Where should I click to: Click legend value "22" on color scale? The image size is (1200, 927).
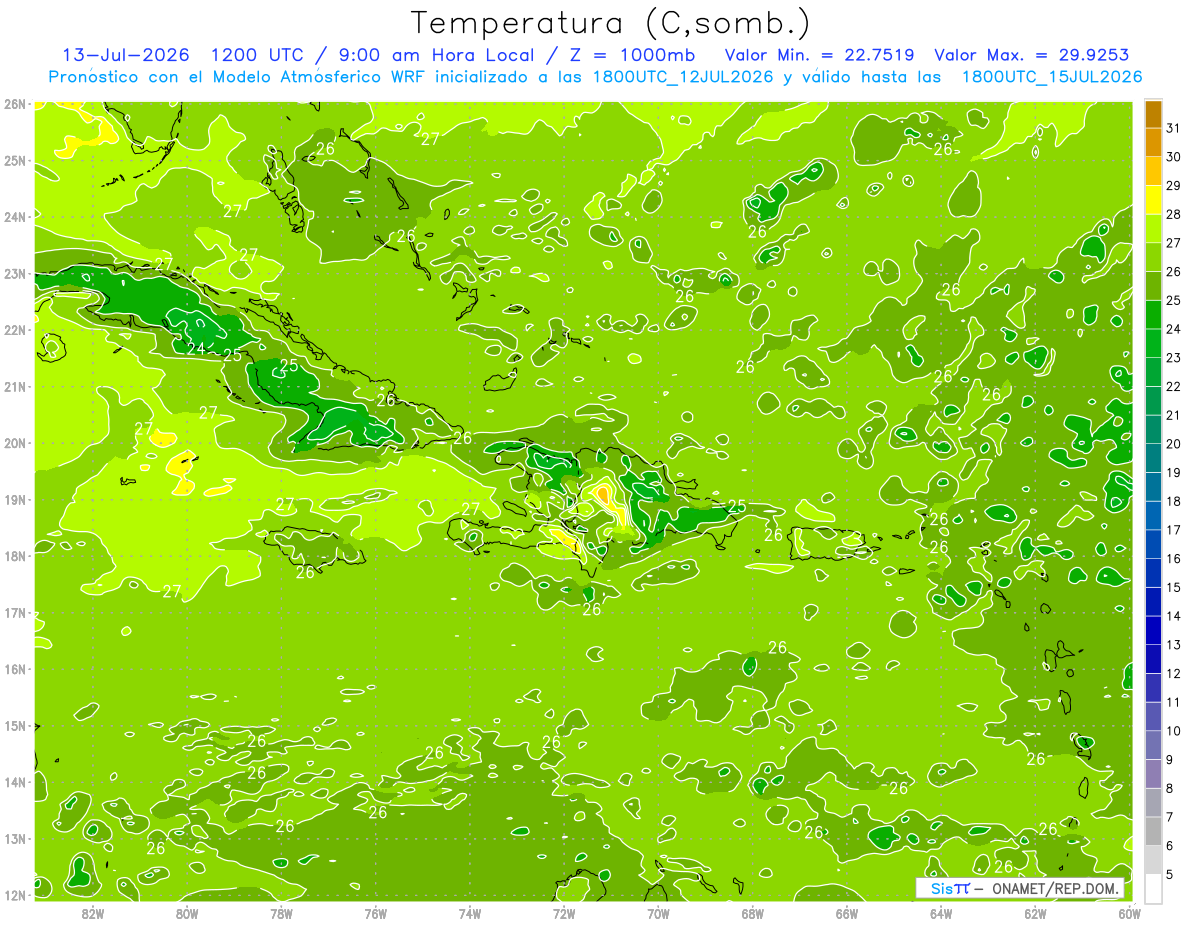coord(1173,386)
